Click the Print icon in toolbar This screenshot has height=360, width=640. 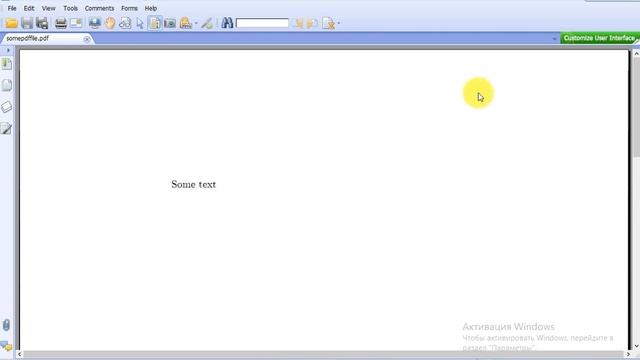[x=61, y=23]
